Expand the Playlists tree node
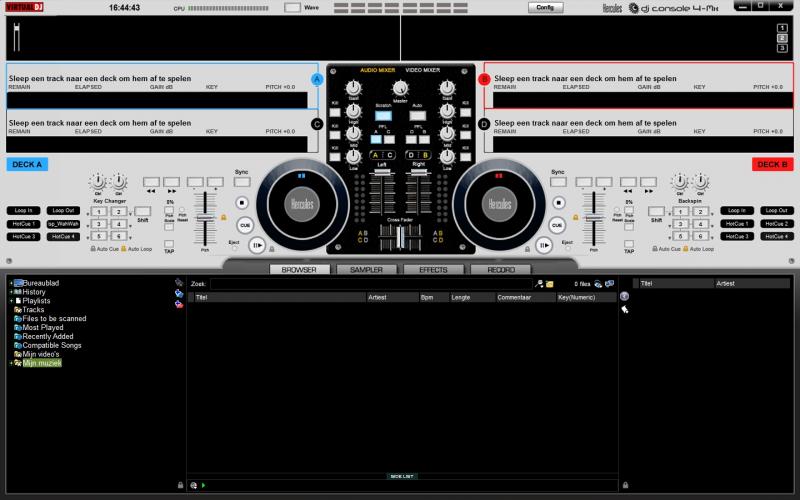This screenshot has height=500, width=800. [x=11, y=301]
